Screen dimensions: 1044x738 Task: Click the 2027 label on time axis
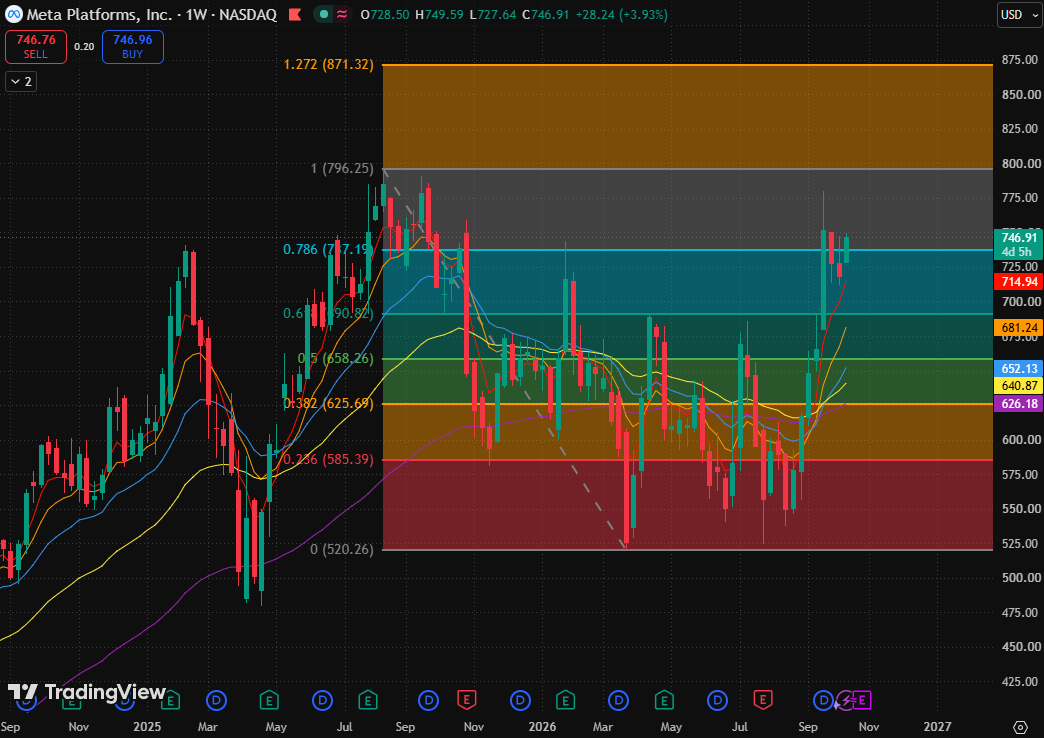pyautogui.click(x=937, y=726)
